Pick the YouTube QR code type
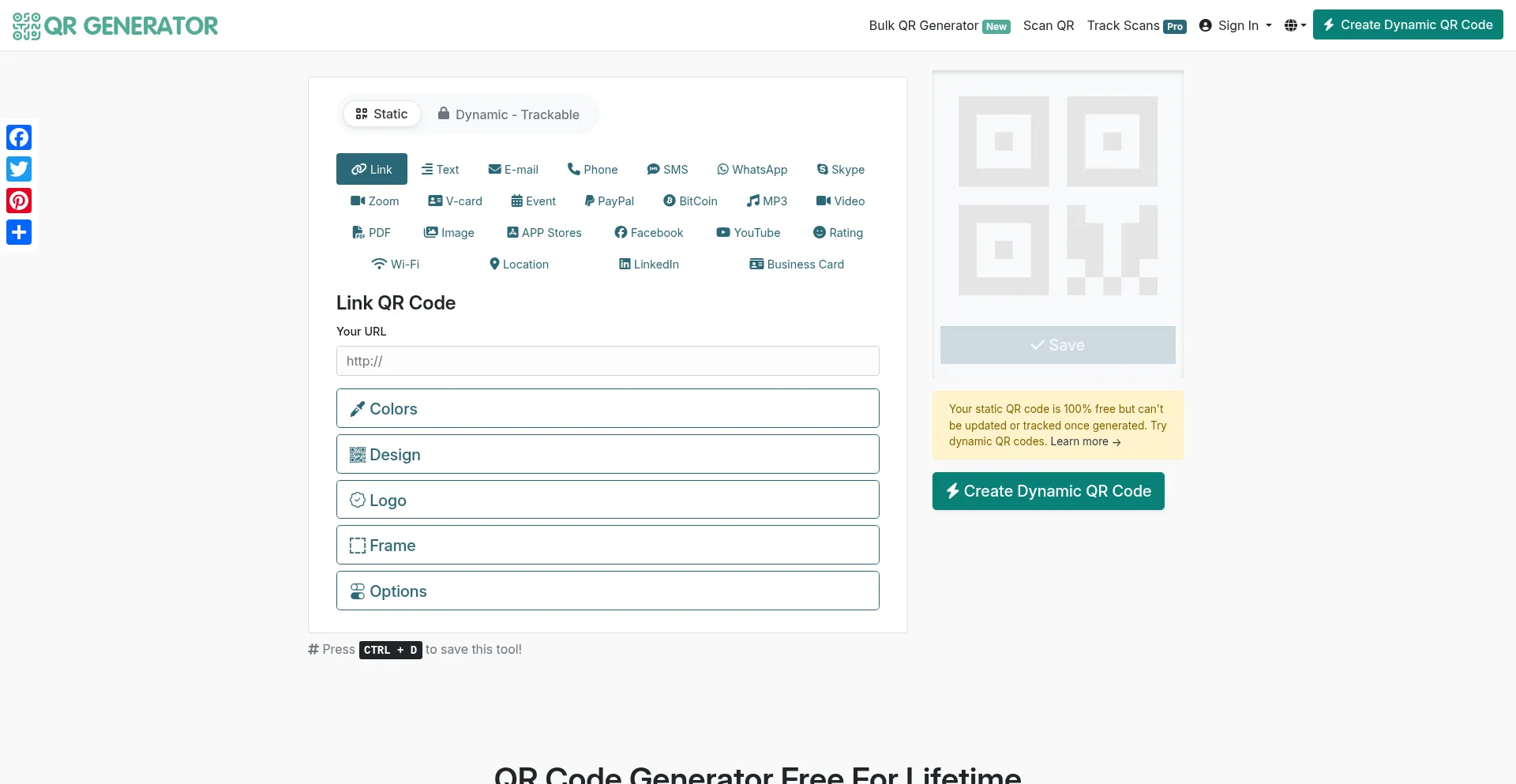1516x784 pixels. point(748,233)
